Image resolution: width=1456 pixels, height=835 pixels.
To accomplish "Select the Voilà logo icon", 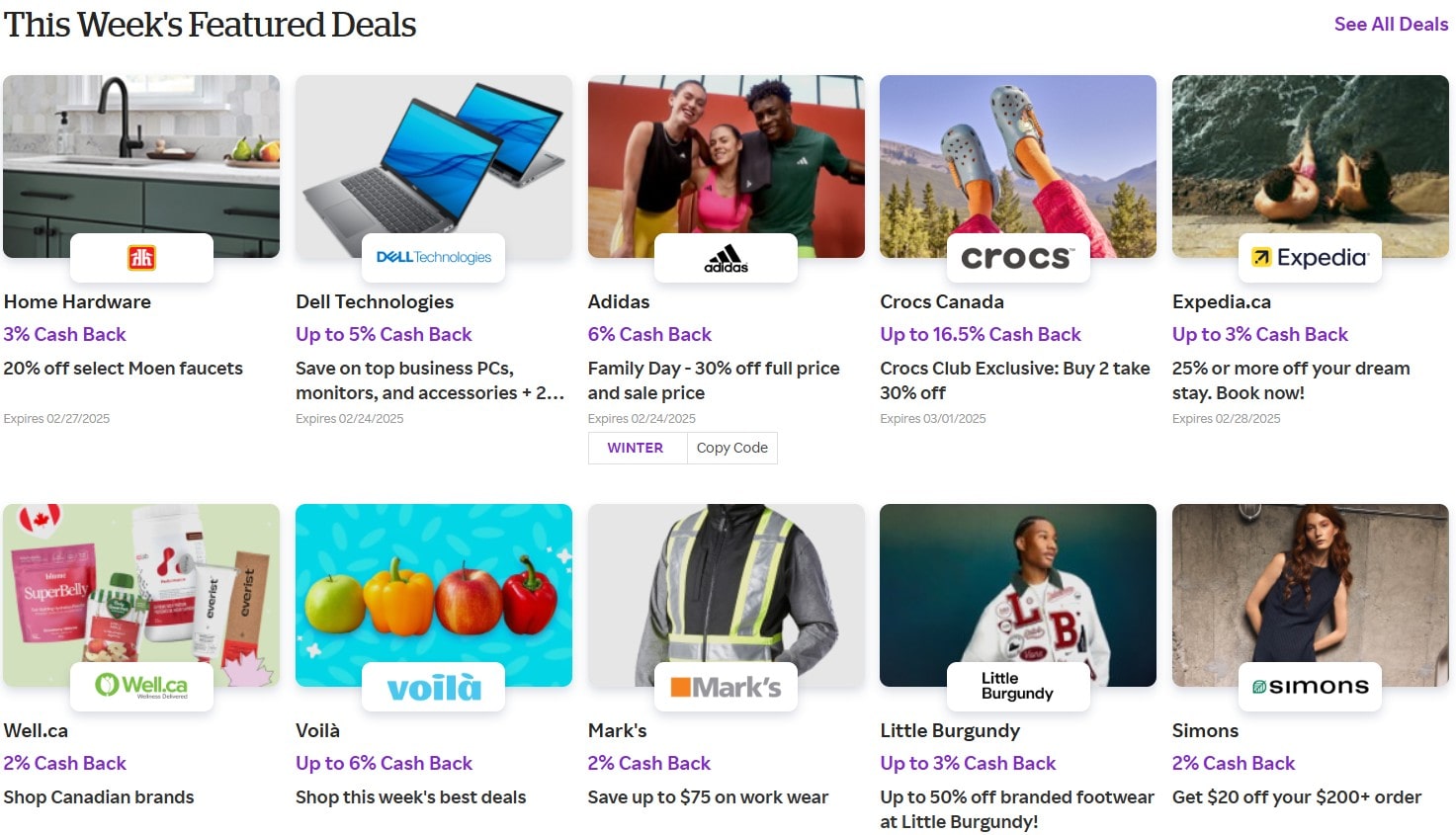I will click(x=433, y=687).
